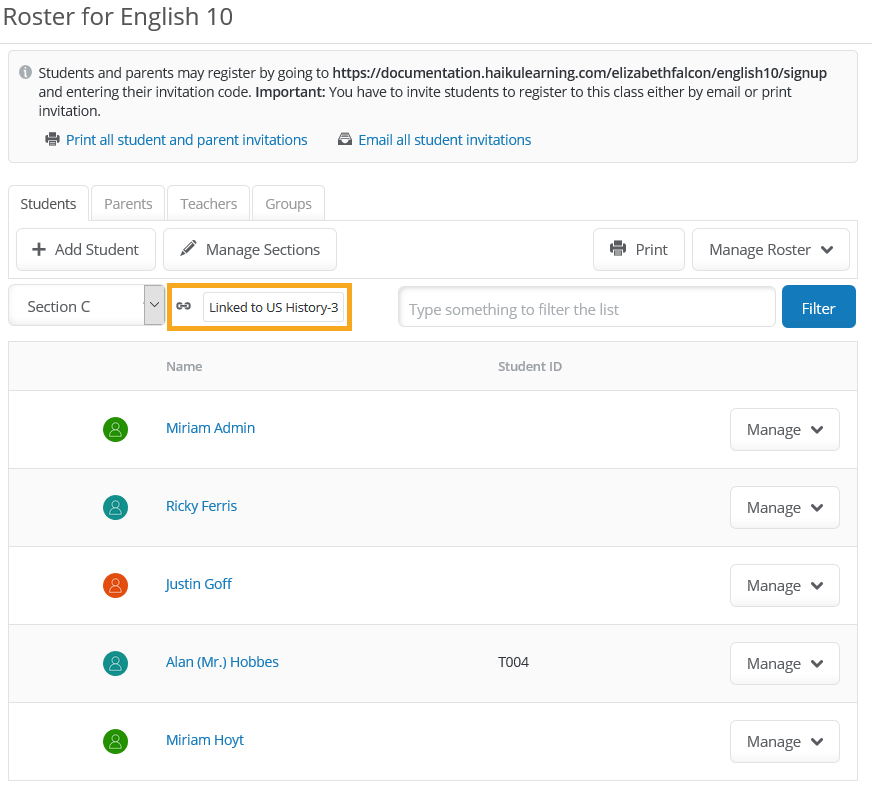Click the Add Student button

click(x=86, y=249)
